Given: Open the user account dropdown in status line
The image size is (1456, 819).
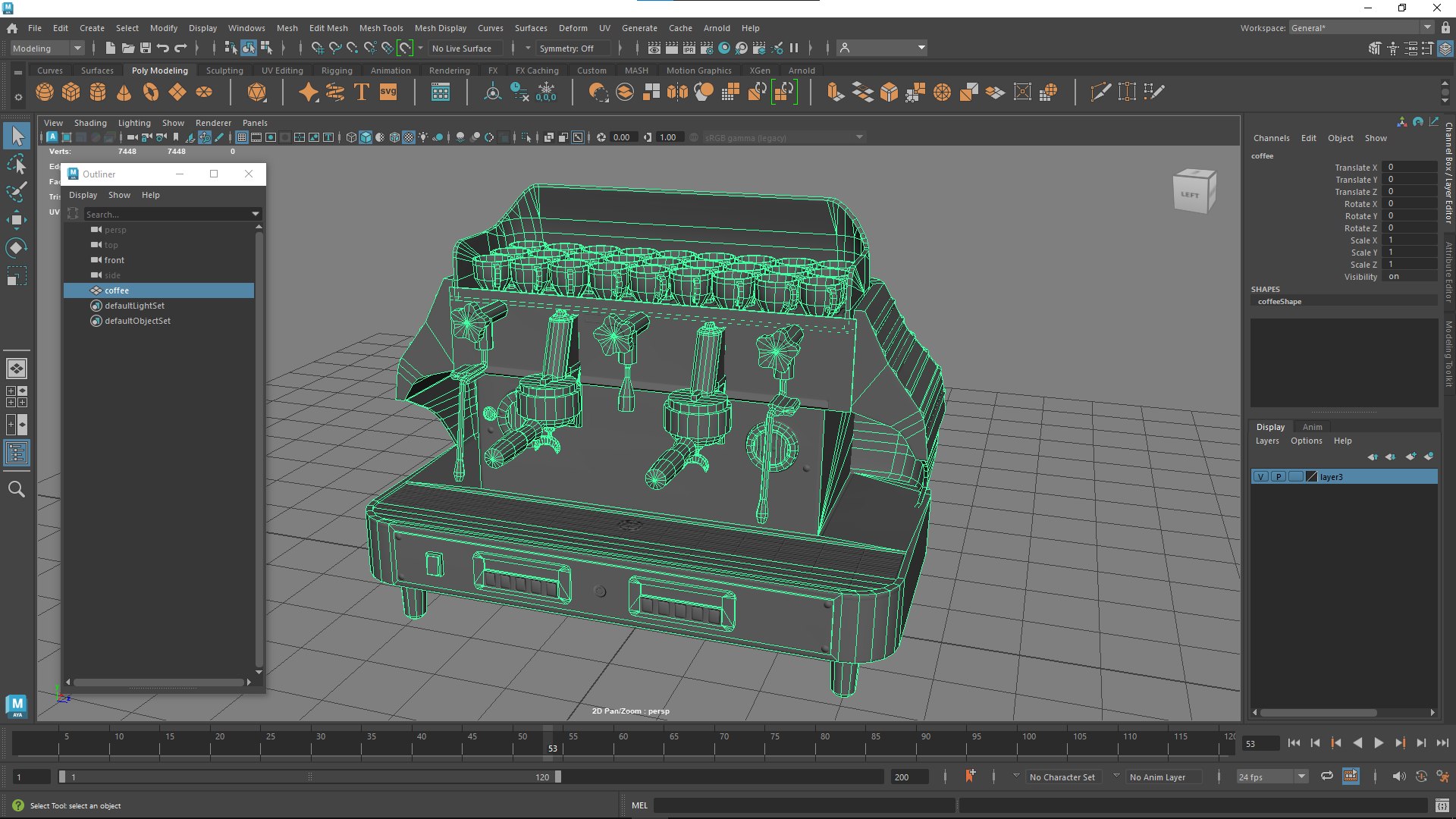Looking at the screenshot, I should pyautogui.click(x=883, y=48).
